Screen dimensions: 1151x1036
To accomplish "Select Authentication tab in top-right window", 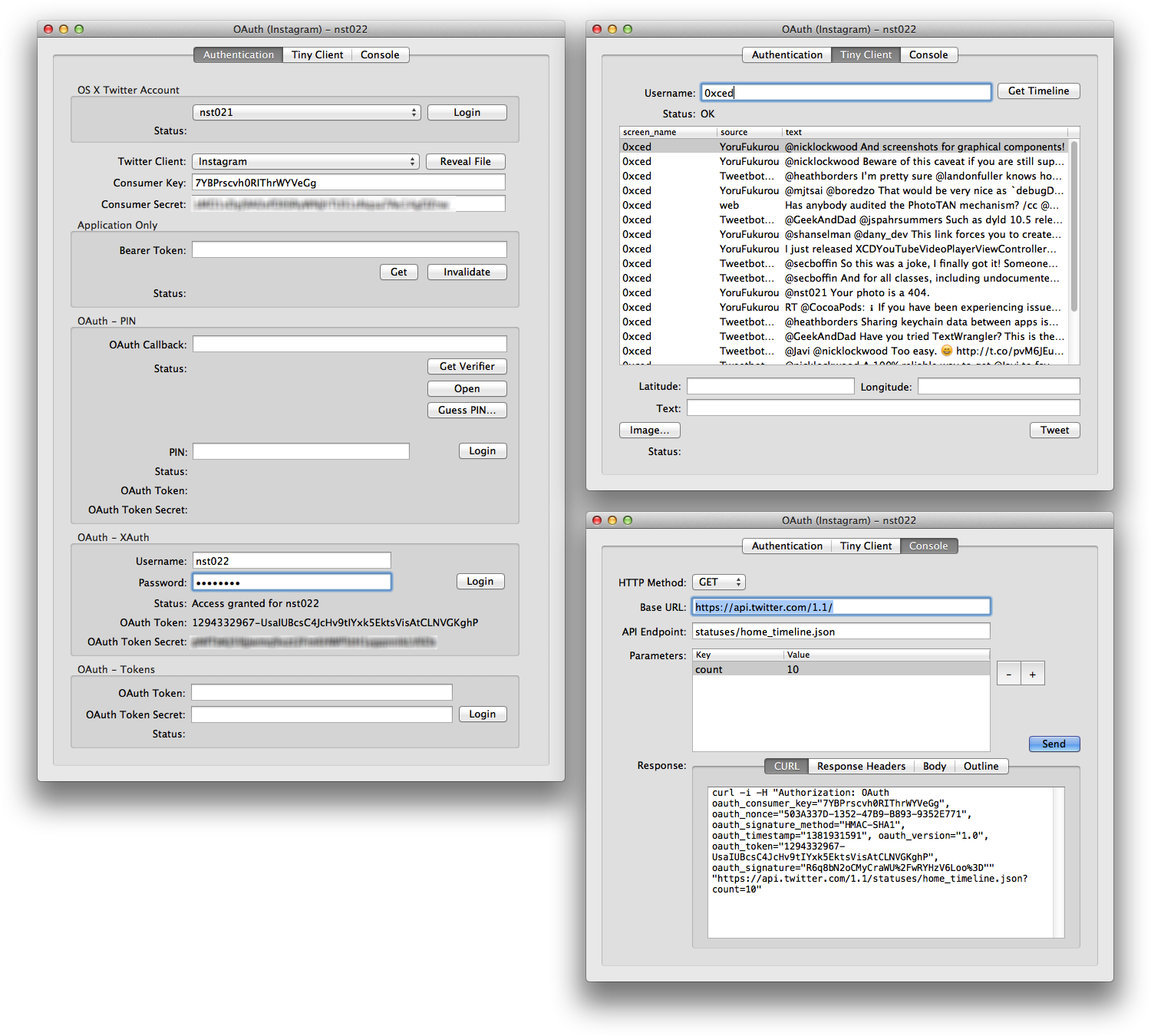I will point(787,54).
